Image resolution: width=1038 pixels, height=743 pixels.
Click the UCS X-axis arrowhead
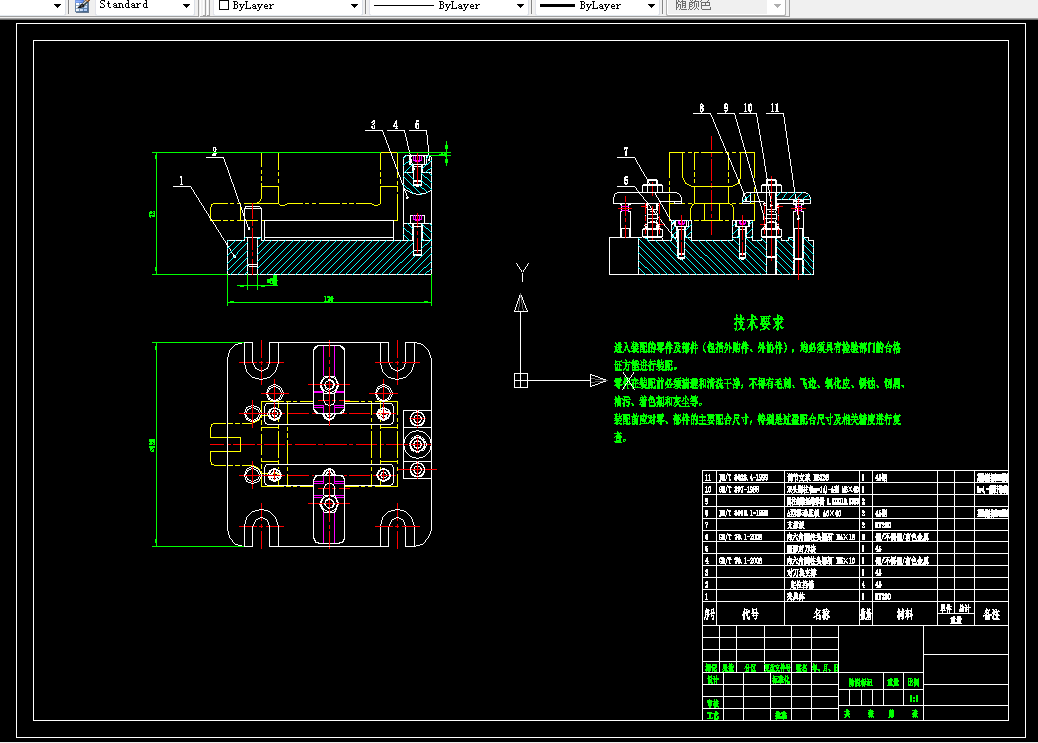click(x=598, y=381)
